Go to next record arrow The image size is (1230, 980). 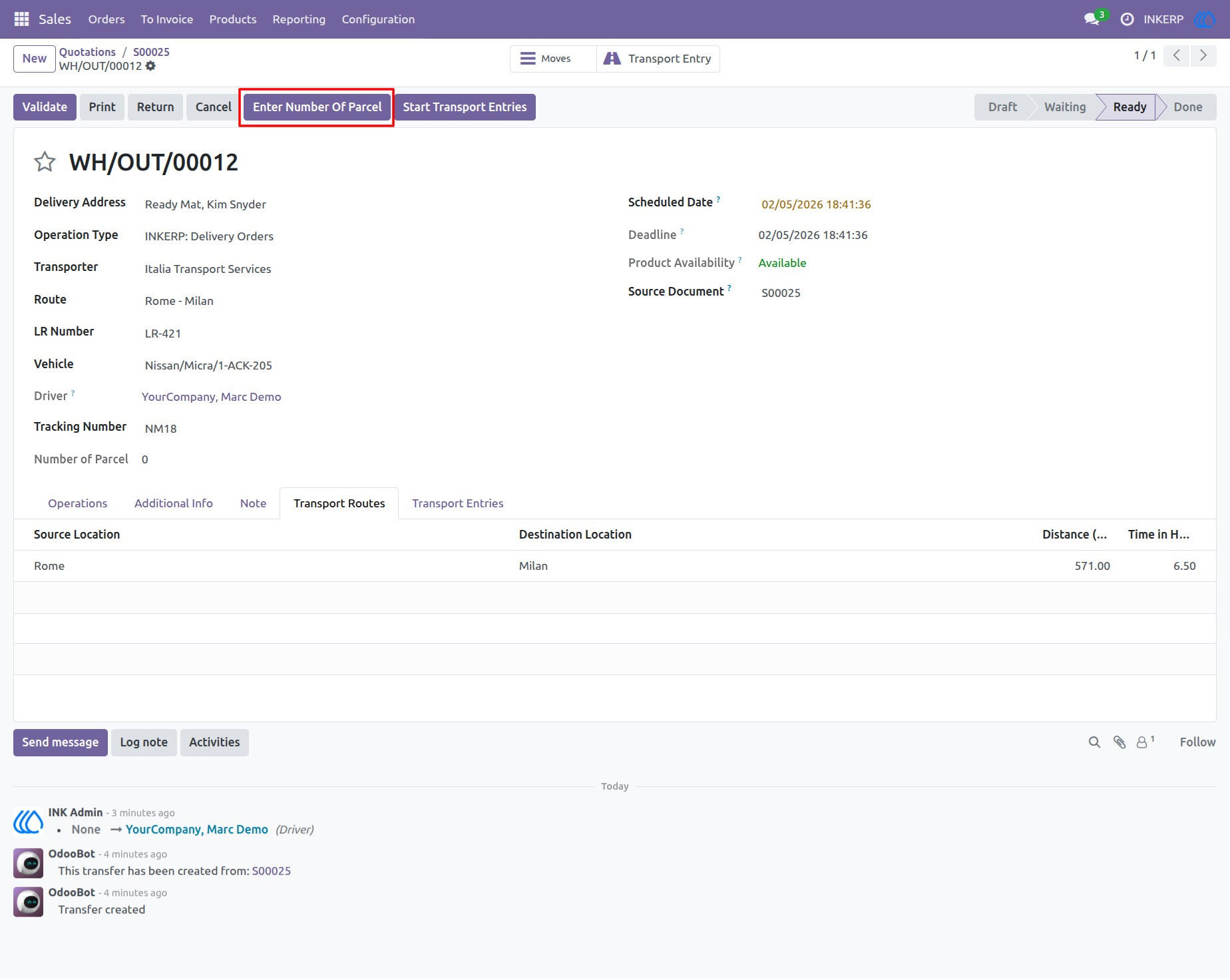coord(1203,56)
